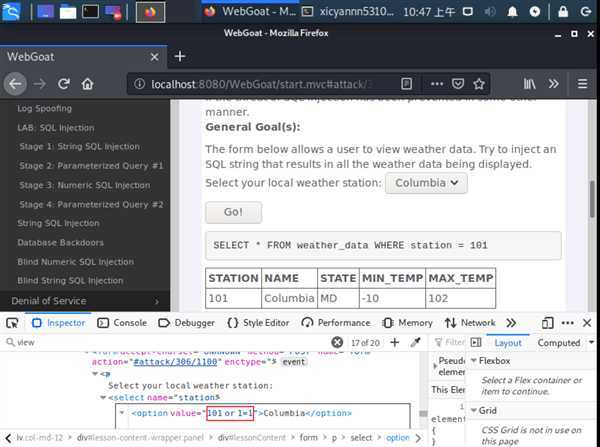Viewport: 600px width, 447px height.
Task: Pick a color with the eyedropper
Action: point(415,342)
